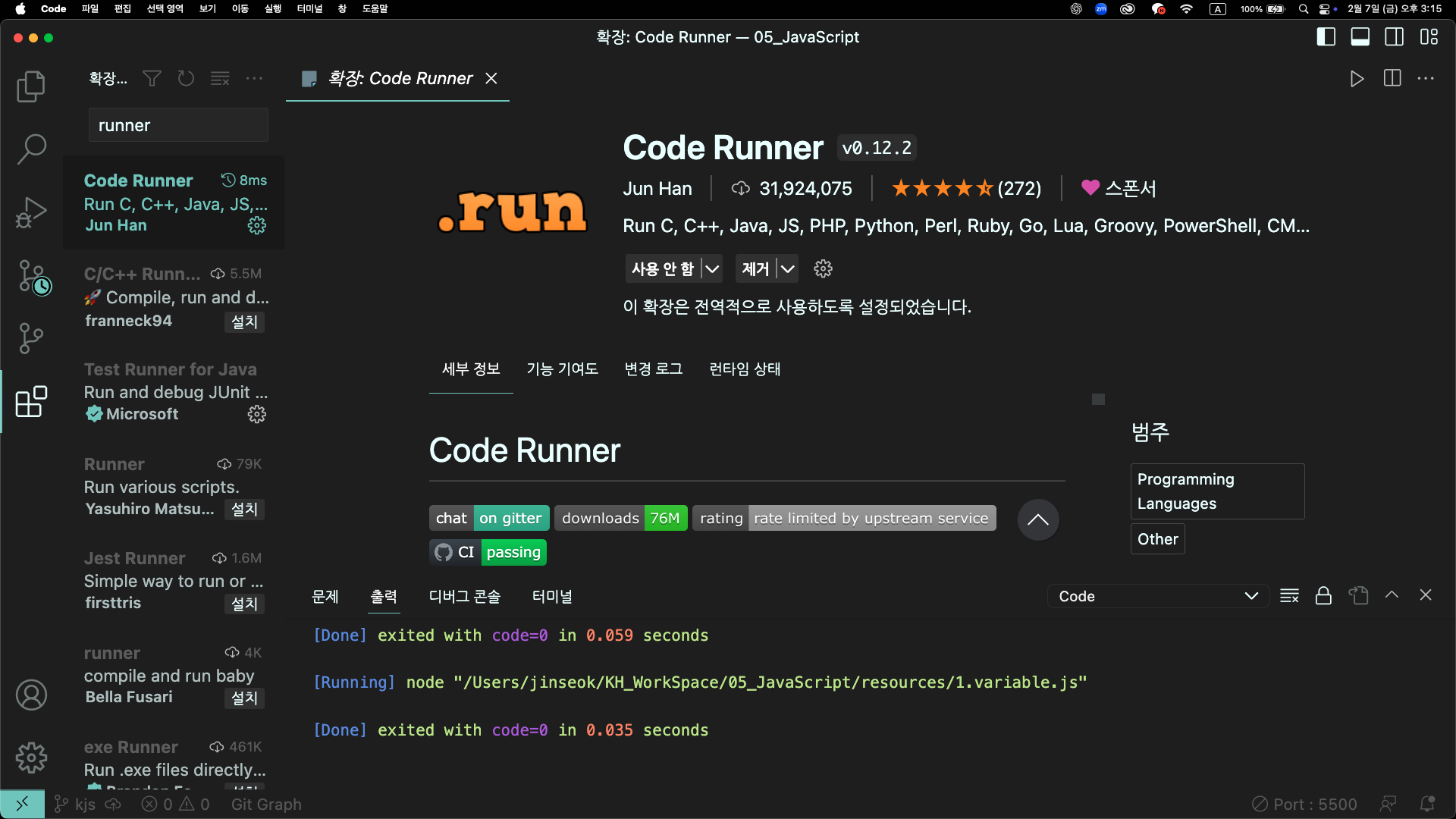Open editor more actions ellipsis
This screenshot has width=1456, height=819.
click(1426, 78)
